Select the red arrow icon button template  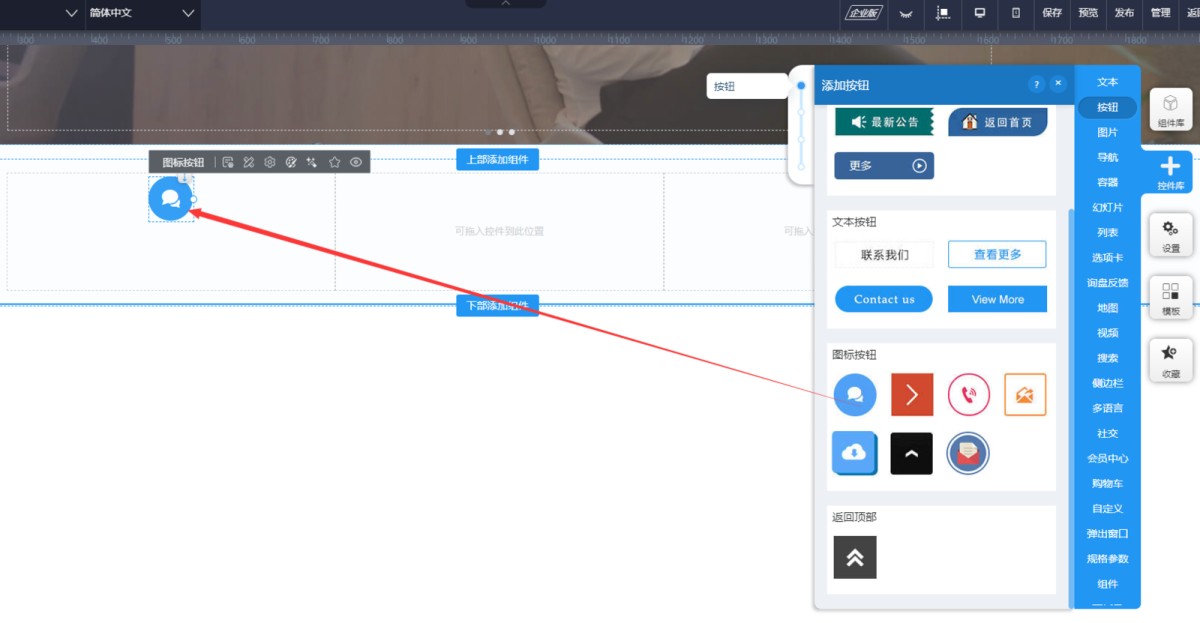[911, 395]
